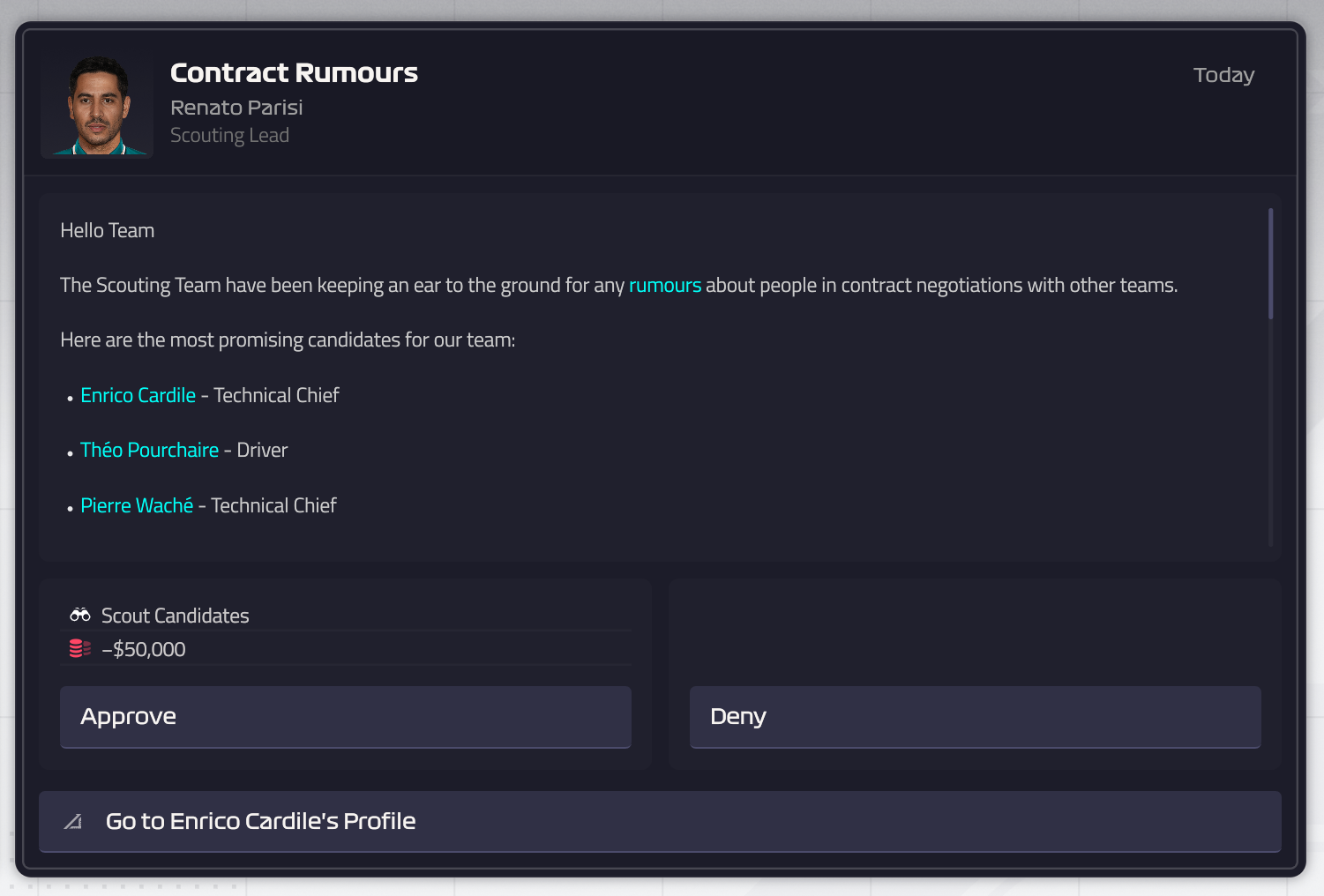Click the binoculars Scout Candidates icon
Screen dimensions: 1324x896
click(80, 615)
